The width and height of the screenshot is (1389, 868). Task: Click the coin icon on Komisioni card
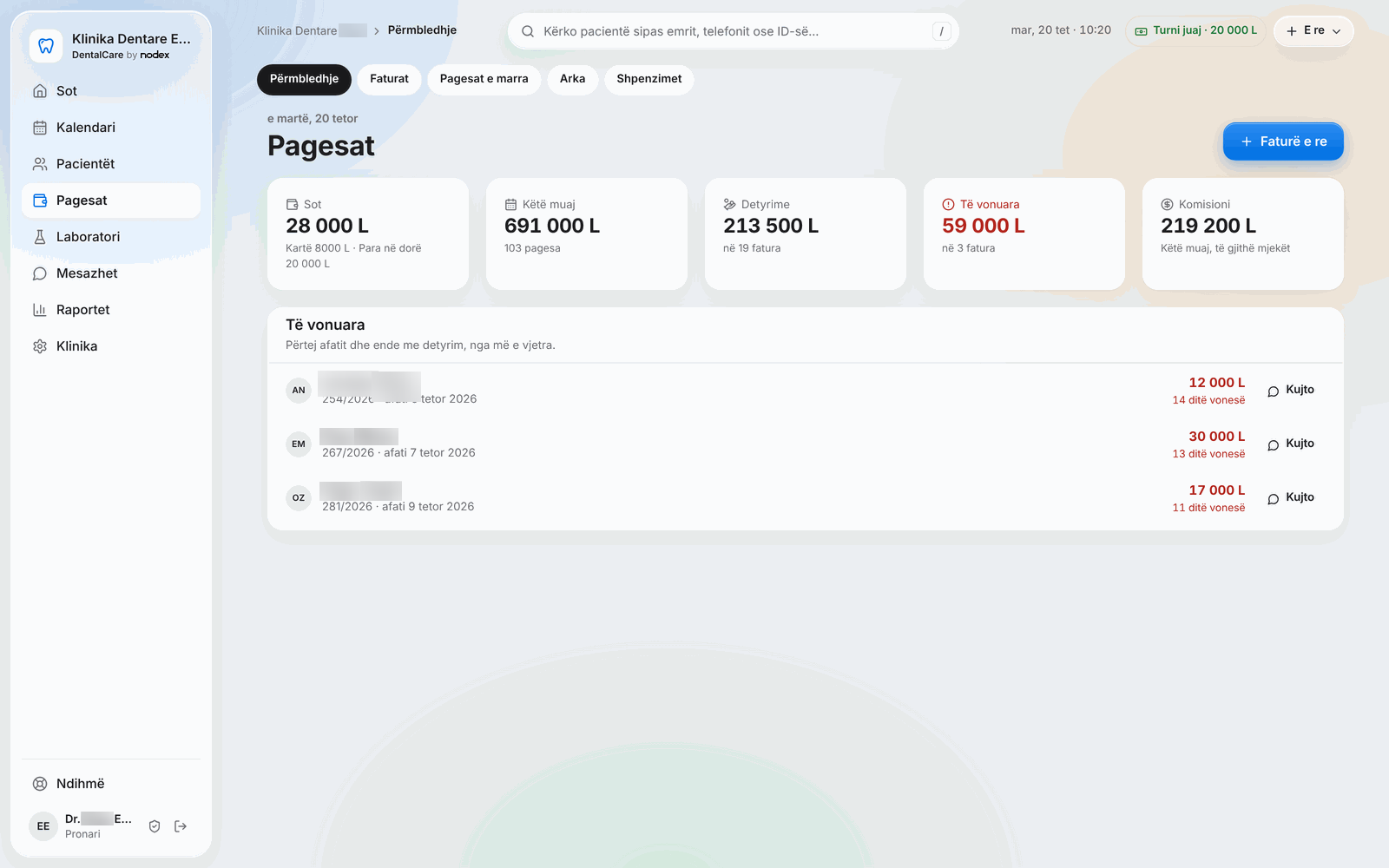point(1167,205)
